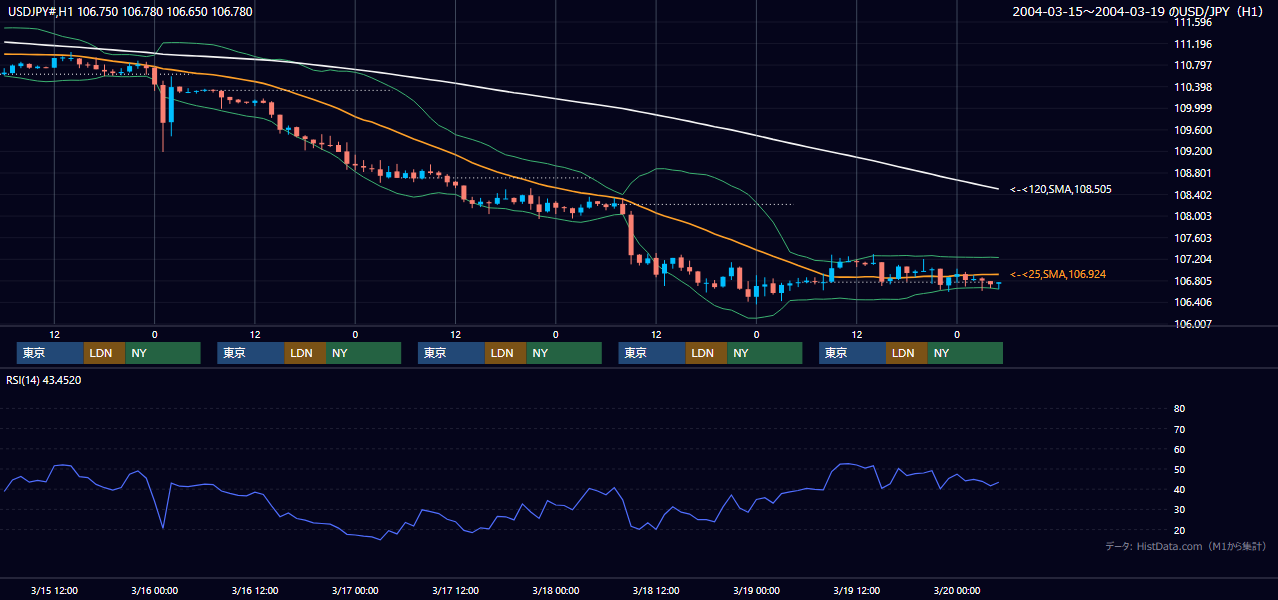Select the 3/18 12:00 time axis label

[656, 590]
